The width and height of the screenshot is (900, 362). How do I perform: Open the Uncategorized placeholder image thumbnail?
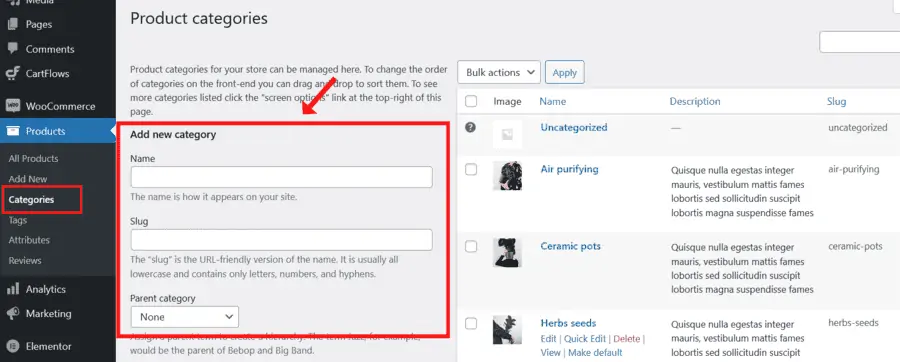point(507,135)
